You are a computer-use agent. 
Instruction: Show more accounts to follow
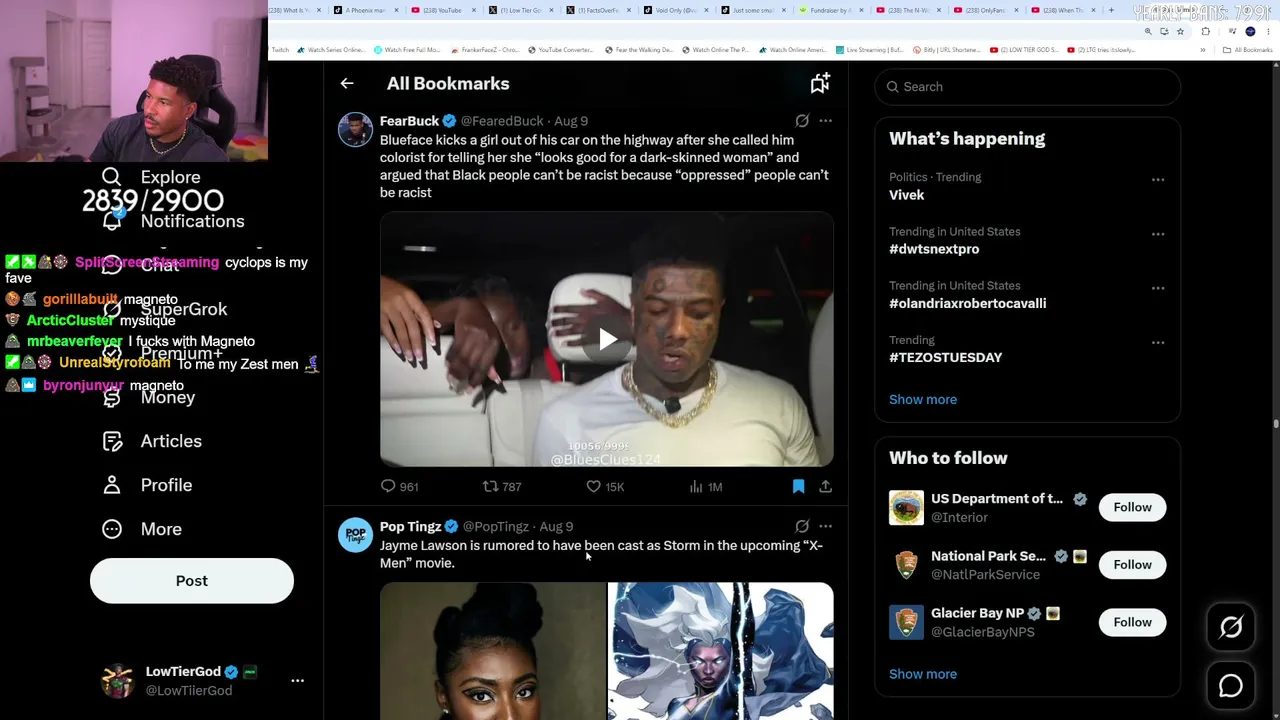[923, 674]
